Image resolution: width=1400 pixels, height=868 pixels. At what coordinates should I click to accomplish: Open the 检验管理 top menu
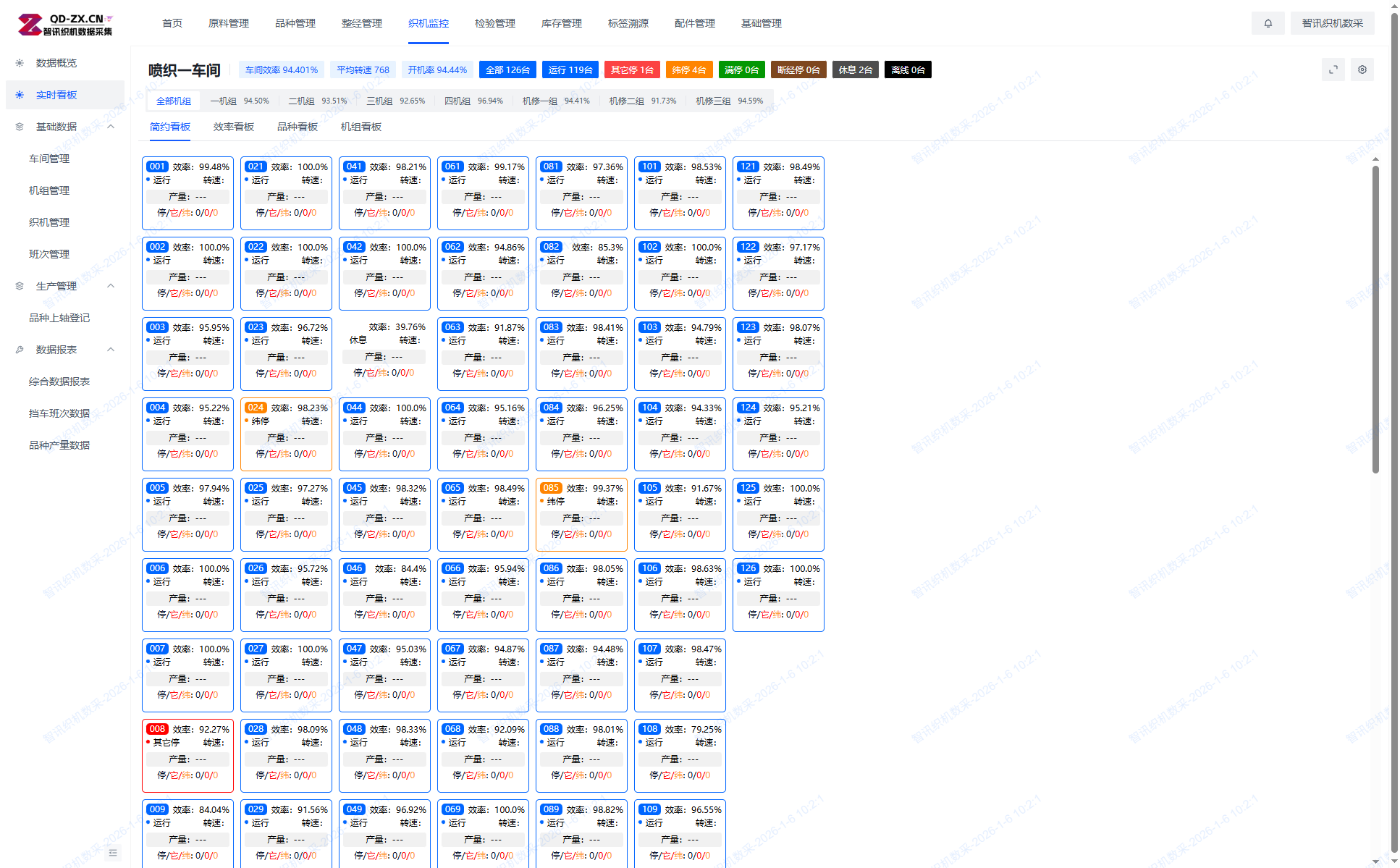pyautogui.click(x=494, y=23)
